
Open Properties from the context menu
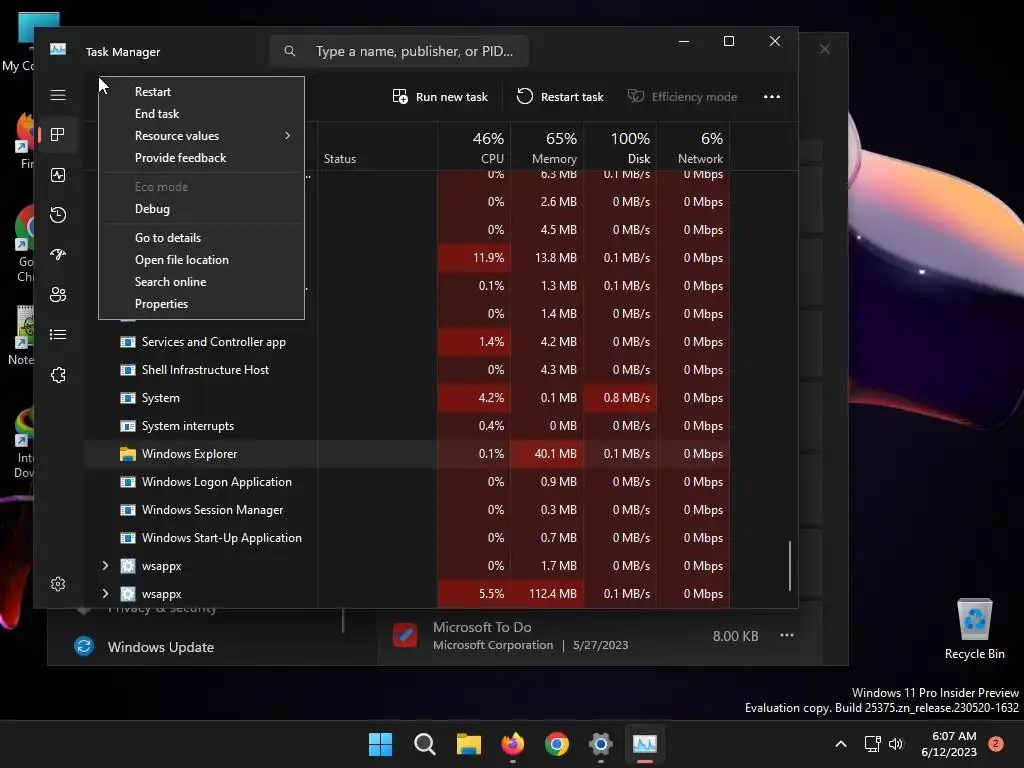[201, 304]
